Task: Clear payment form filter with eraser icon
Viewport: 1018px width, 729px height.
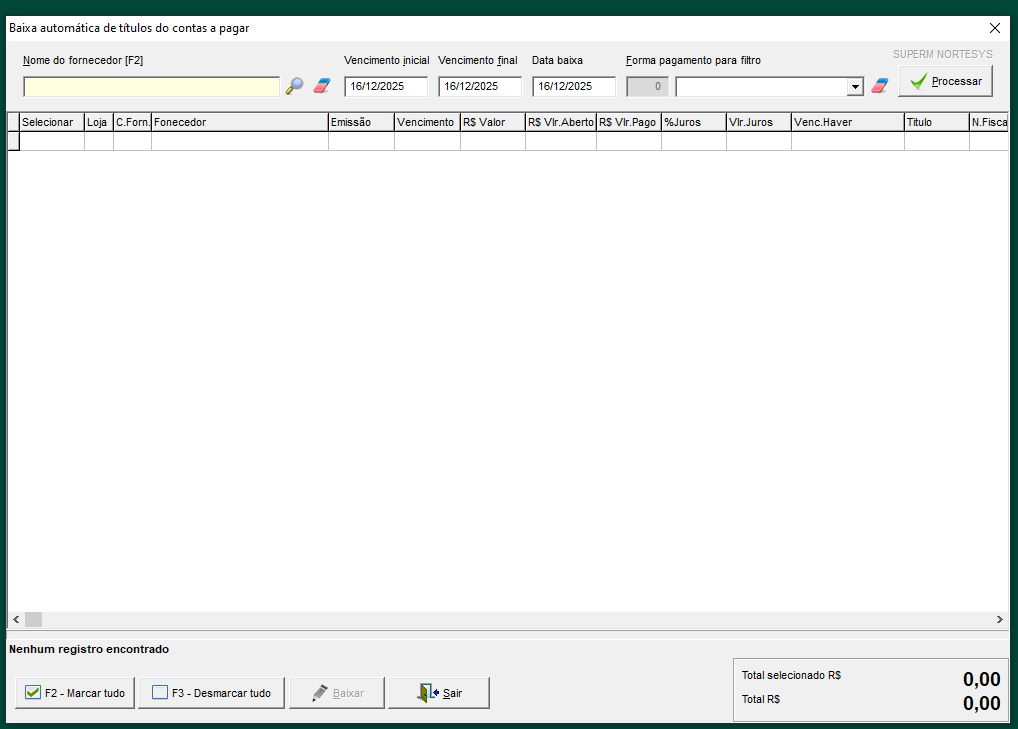Action: point(879,87)
